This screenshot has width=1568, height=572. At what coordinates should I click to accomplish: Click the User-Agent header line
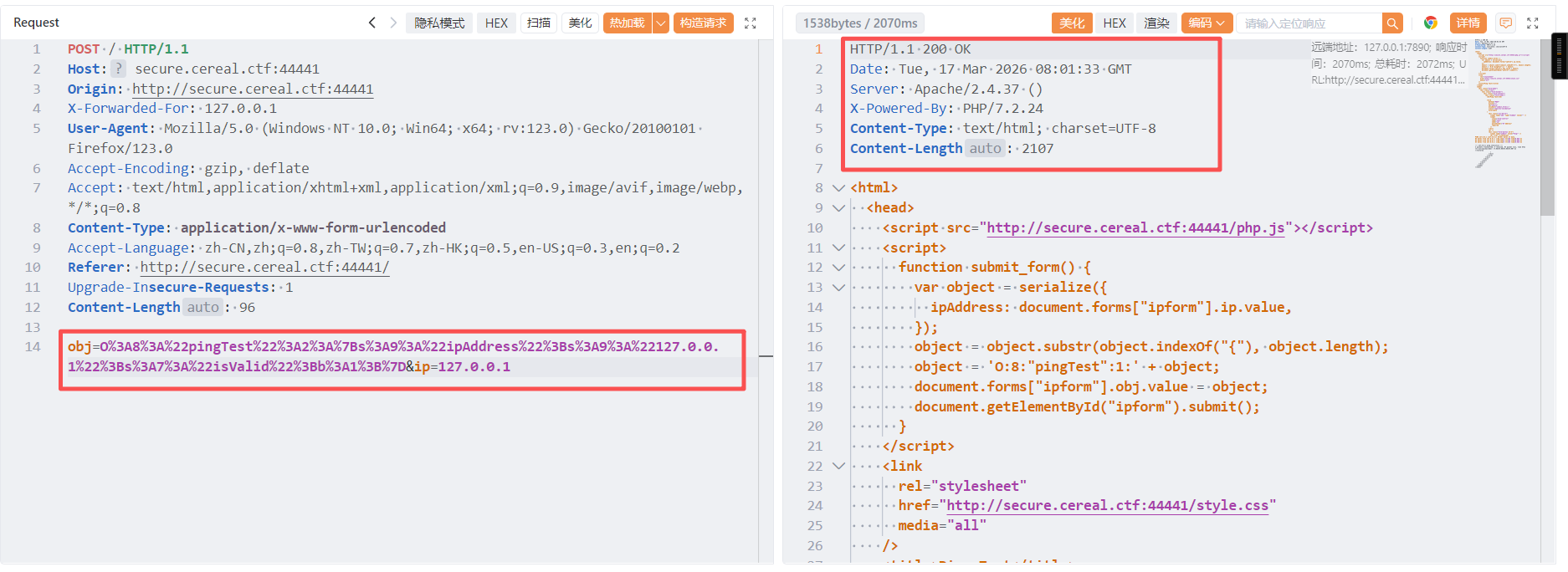tap(385, 138)
